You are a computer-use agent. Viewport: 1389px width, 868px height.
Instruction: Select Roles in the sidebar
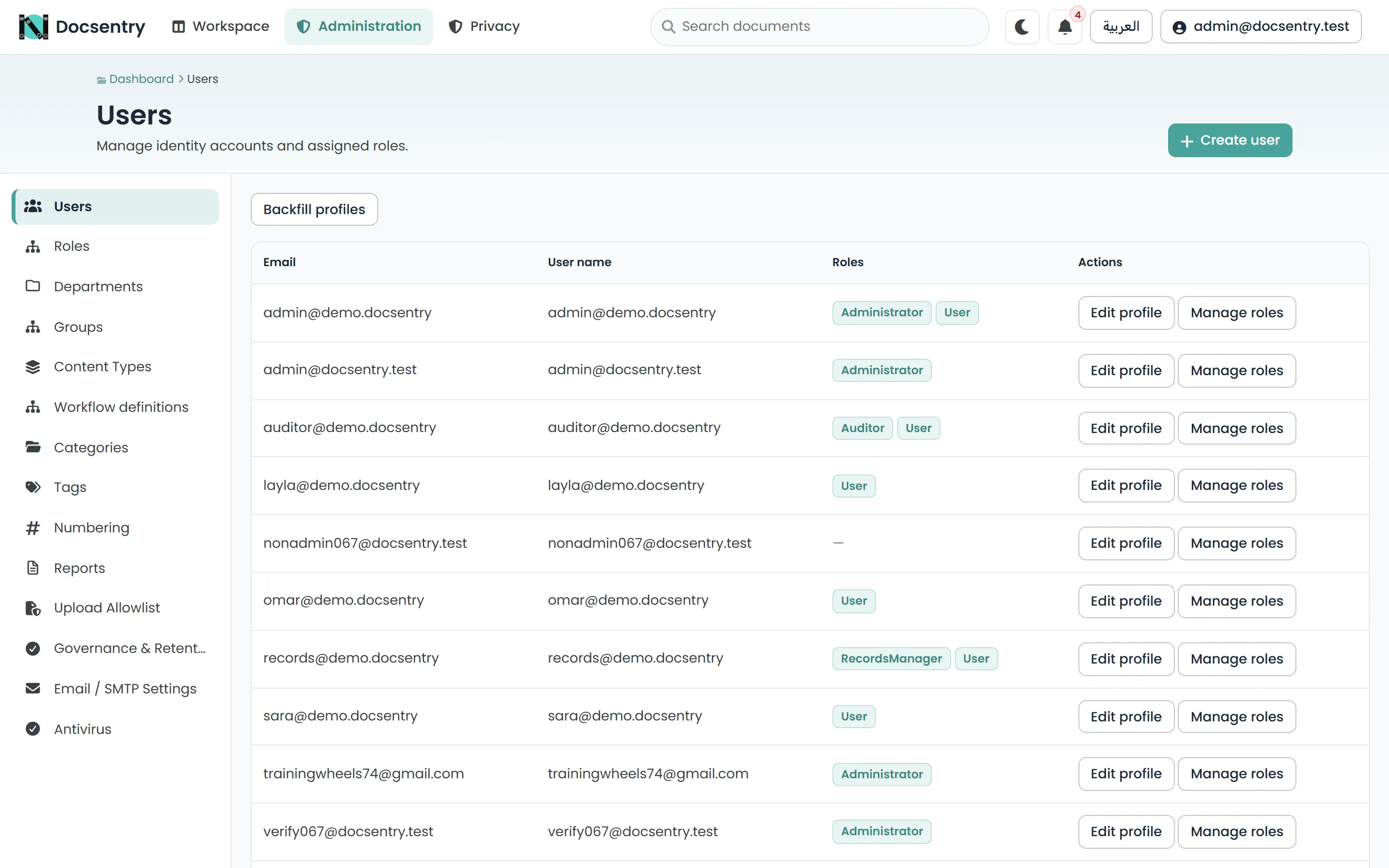pos(115,246)
